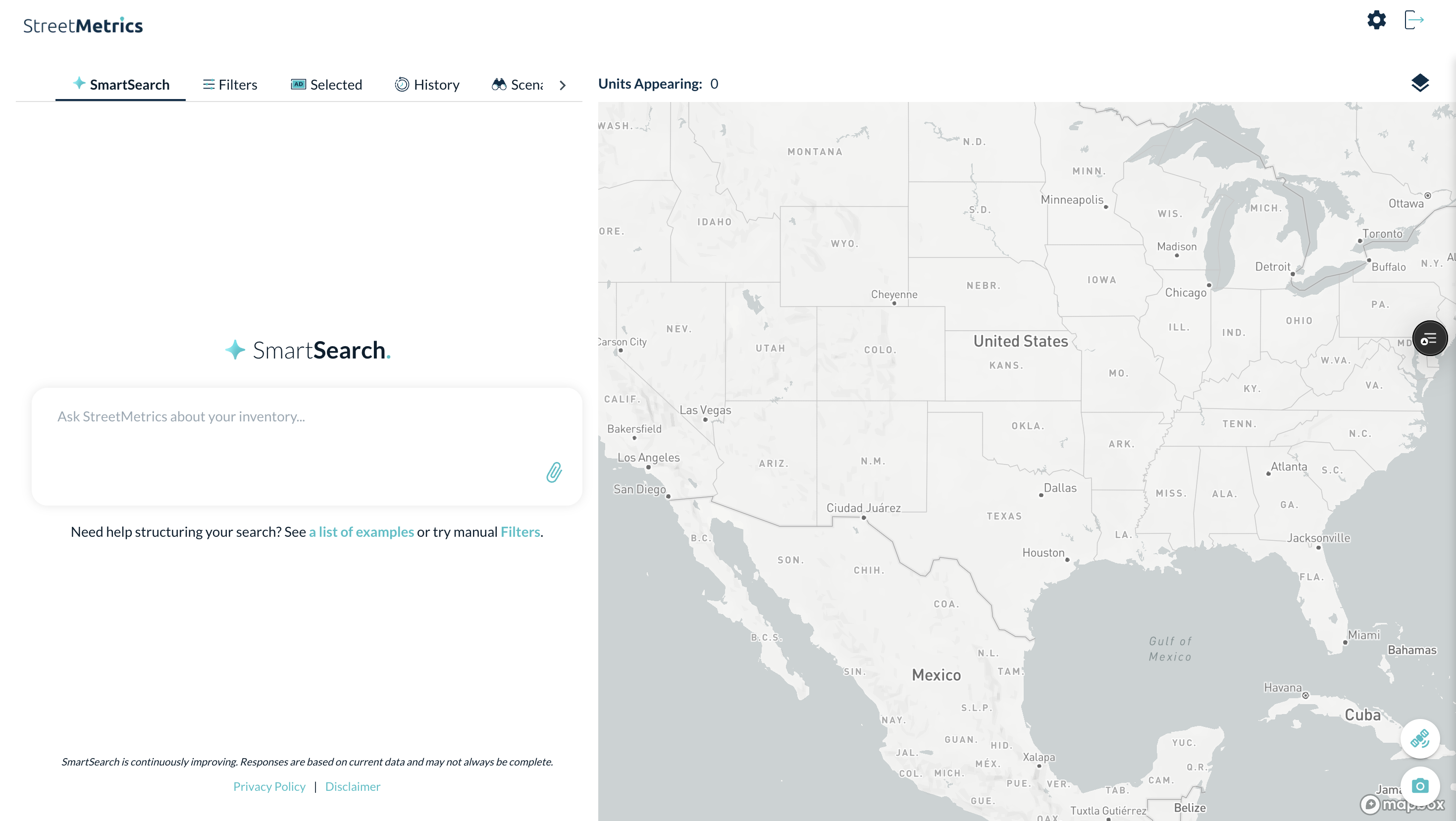Open the Disclaimer link
This screenshot has height=821, width=1456.
(x=353, y=786)
